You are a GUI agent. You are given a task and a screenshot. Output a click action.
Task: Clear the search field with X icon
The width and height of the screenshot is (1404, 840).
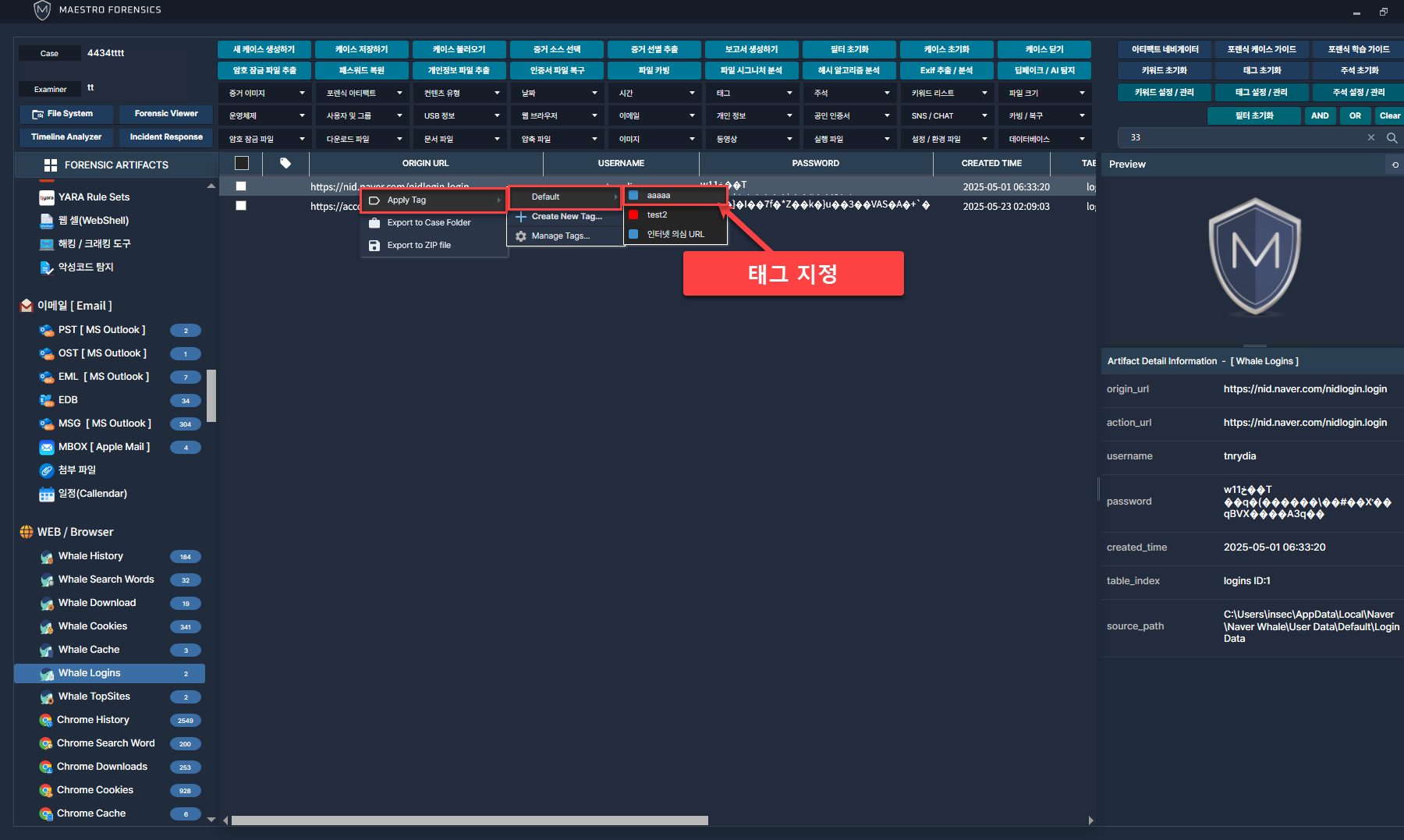point(1371,138)
